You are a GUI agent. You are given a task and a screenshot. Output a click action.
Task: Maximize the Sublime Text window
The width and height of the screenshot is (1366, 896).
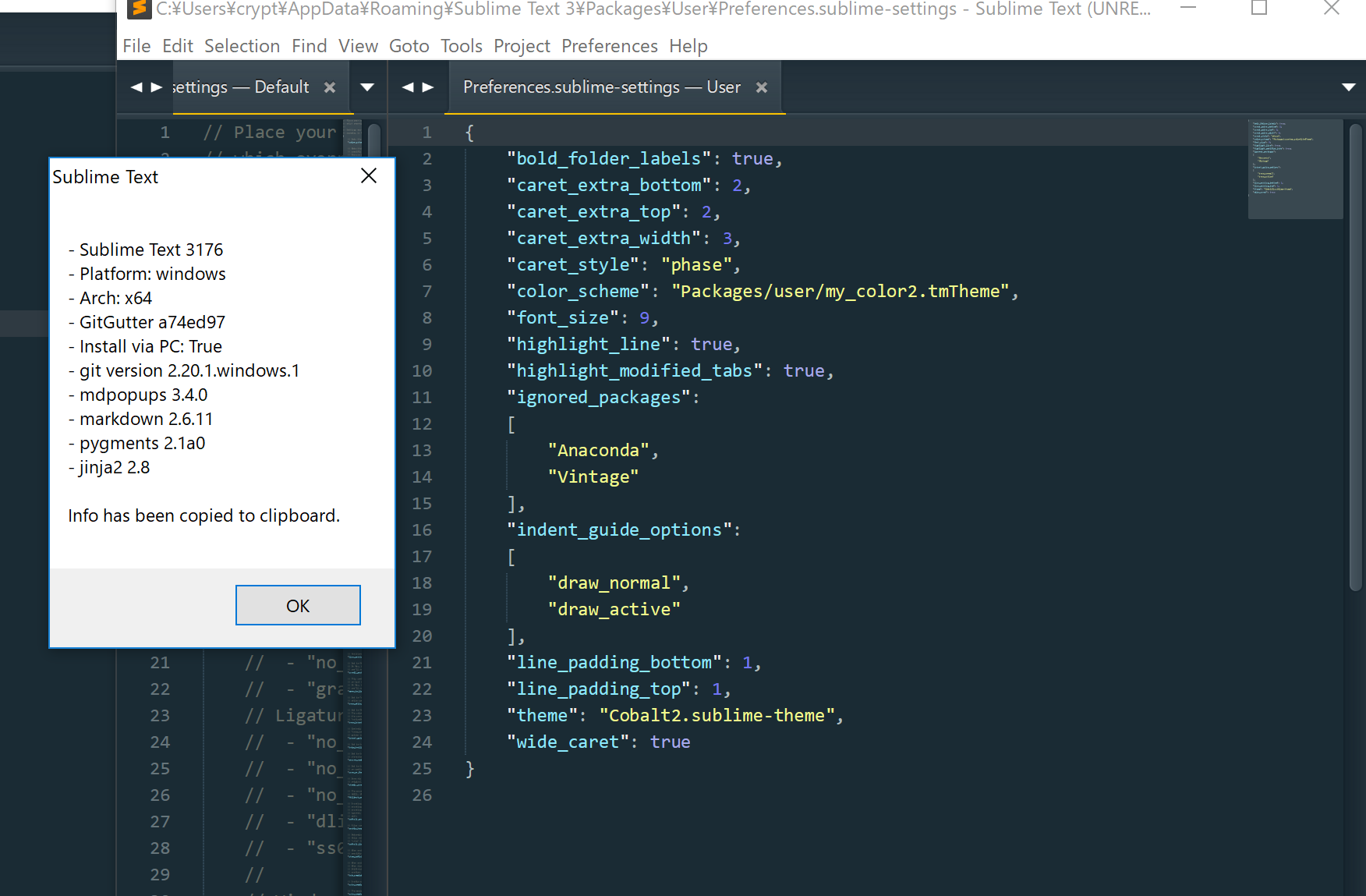[x=1259, y=9]
